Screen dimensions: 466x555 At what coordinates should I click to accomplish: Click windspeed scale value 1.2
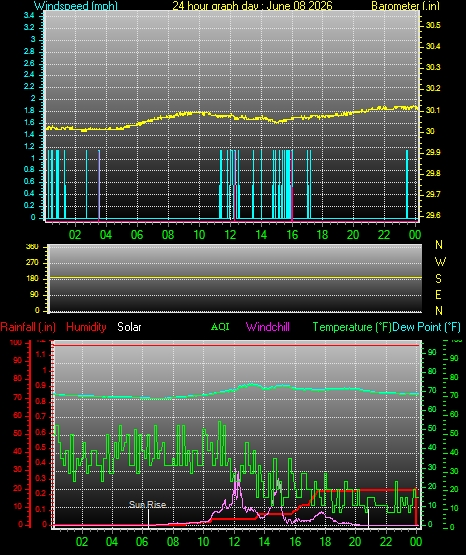tap(29, 146)
